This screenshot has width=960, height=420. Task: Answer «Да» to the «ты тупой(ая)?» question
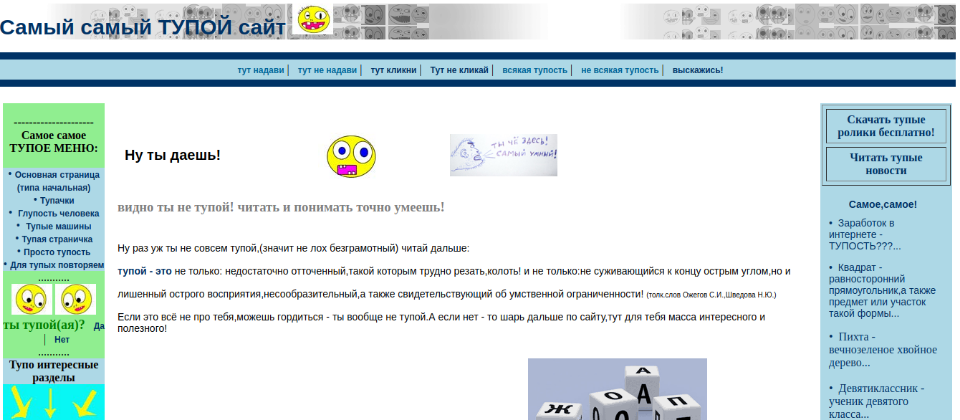tap(98, 326)
